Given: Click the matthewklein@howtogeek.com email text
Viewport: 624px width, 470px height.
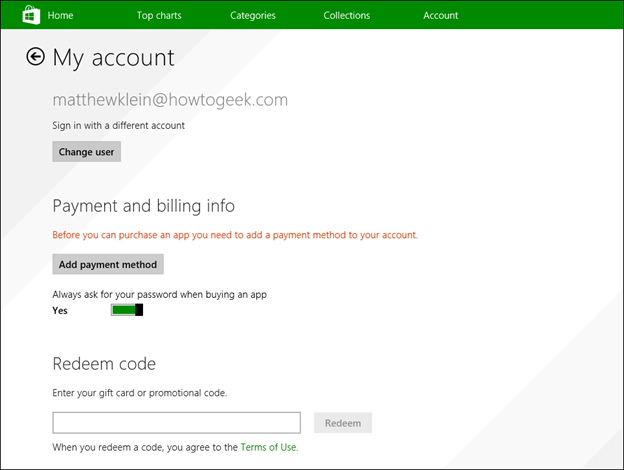Looking at the screenshot, I should coord(170,99).
